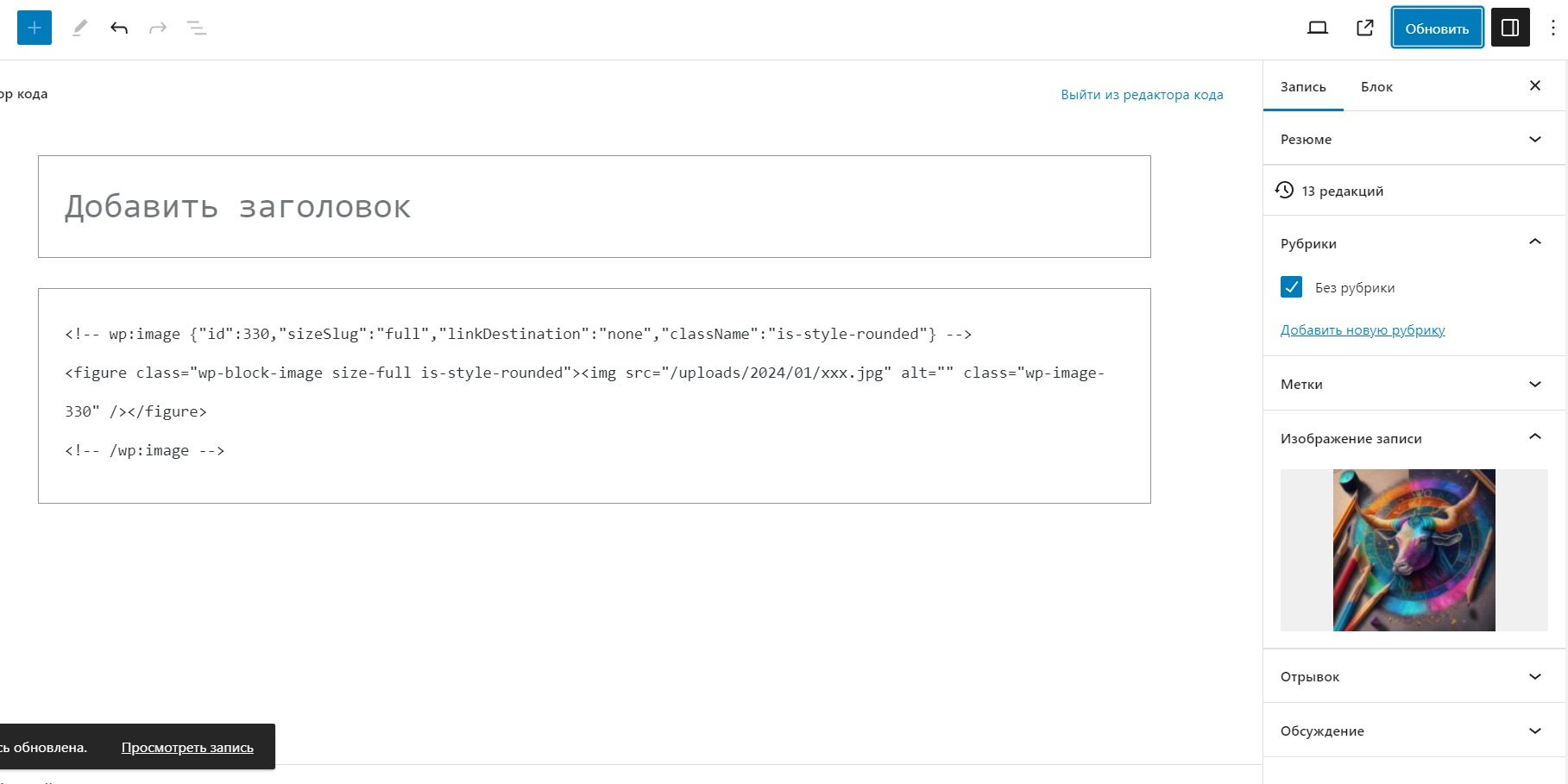The height and width of the screenshot is (784, 1568).
Task: Open the three-dot options menu
Action: (1553, 28)
